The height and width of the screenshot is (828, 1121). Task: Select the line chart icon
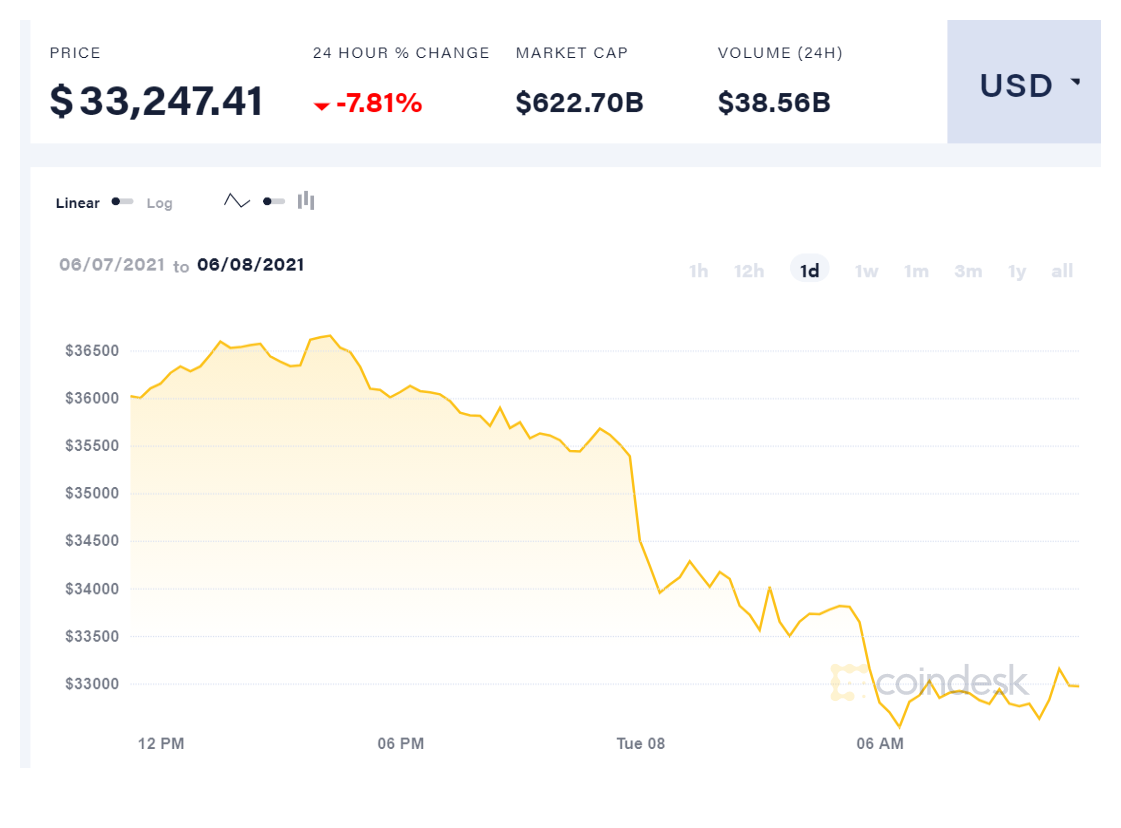click(237, 201)
